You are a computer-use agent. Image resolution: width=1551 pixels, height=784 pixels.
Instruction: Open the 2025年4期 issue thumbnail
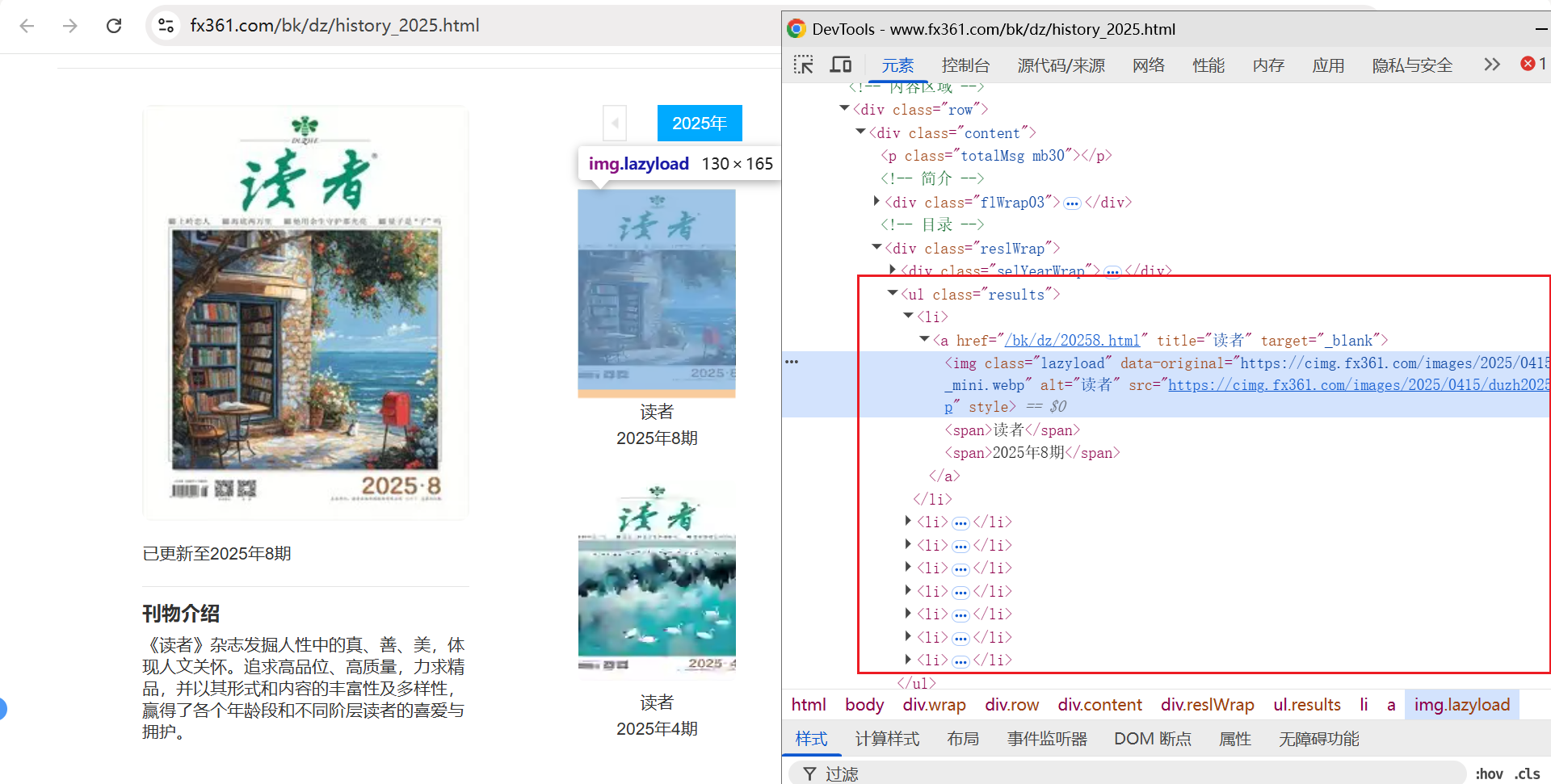coord(657,581)
